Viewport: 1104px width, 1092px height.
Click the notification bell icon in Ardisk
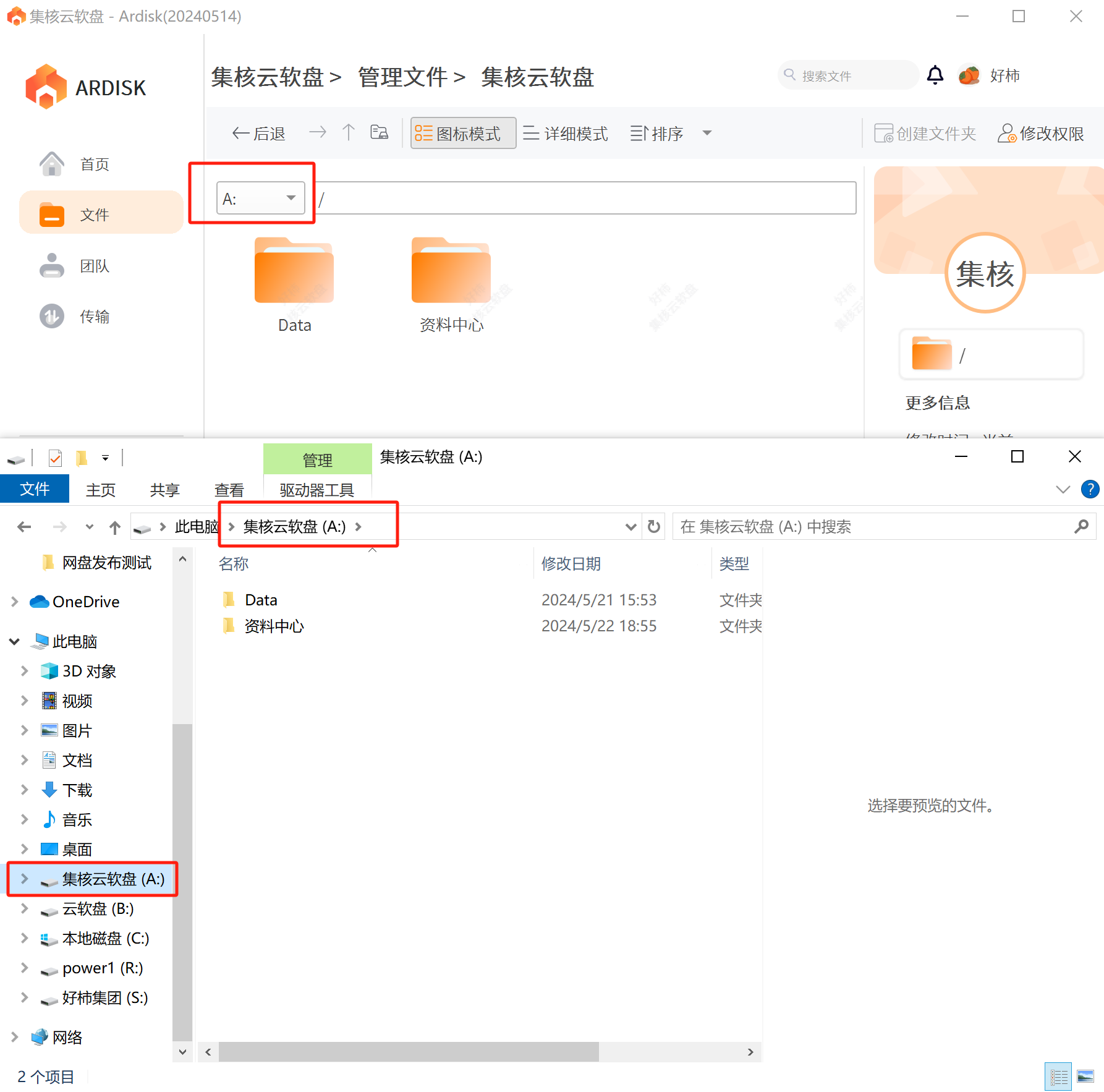point(935,75)
